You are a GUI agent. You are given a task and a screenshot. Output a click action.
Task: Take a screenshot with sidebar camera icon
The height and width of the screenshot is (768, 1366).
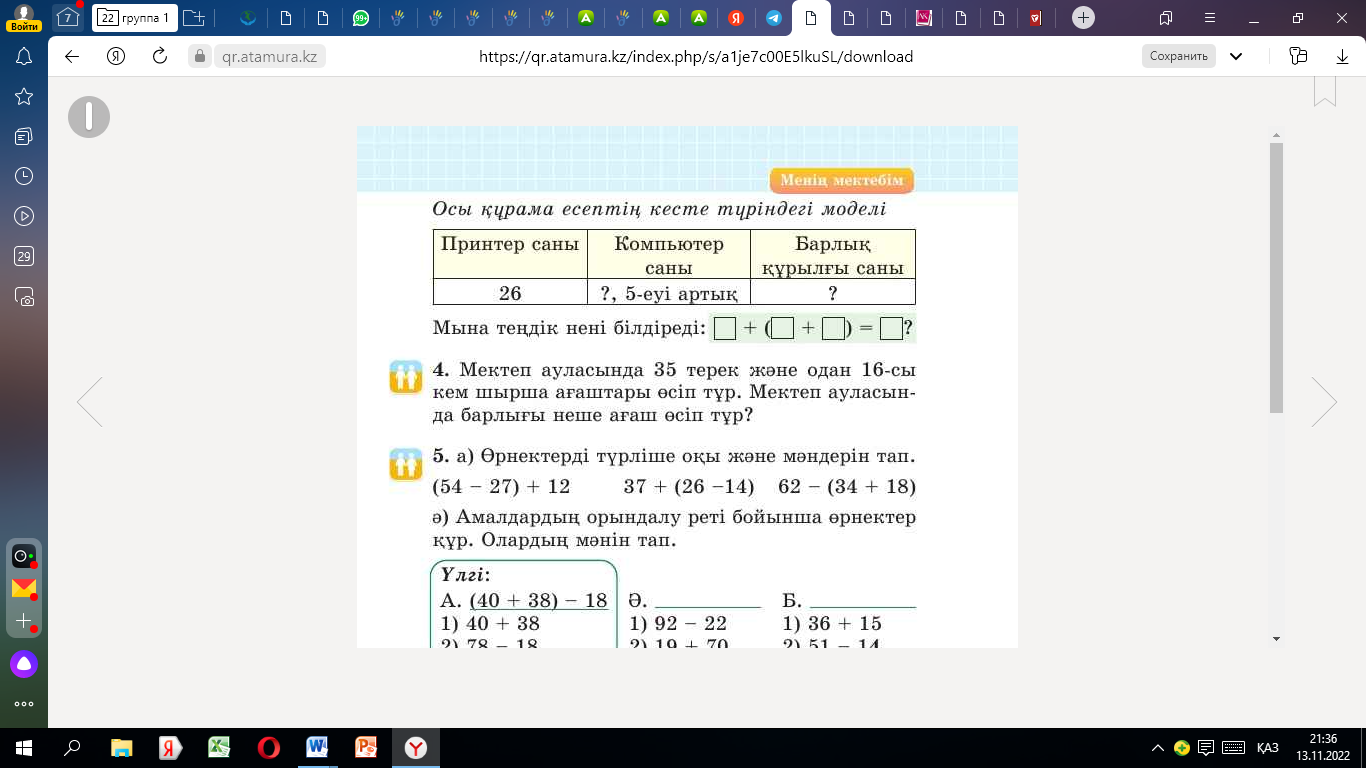[x=24, y=296]
